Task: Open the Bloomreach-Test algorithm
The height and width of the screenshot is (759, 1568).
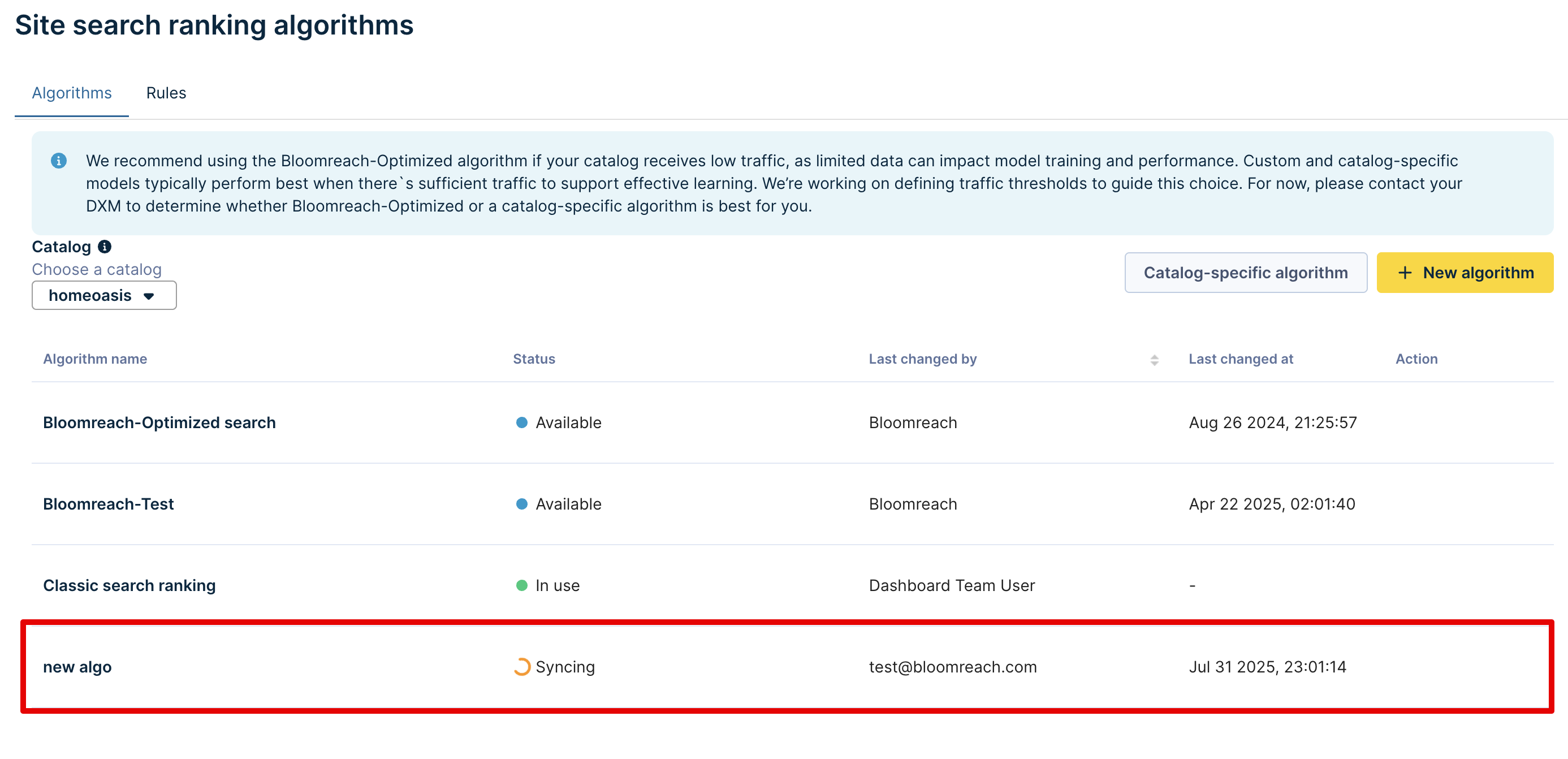Action: 109,504
